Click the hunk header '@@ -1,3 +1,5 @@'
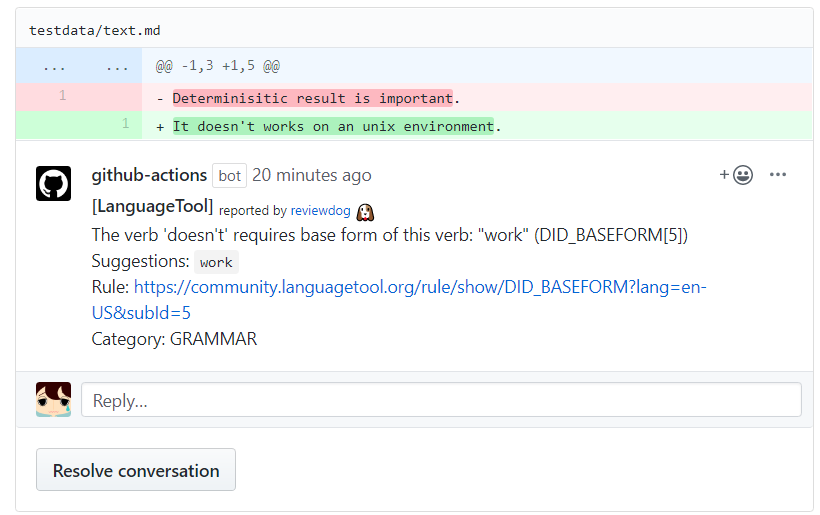The image size is (820, 515). pos(218,66)
